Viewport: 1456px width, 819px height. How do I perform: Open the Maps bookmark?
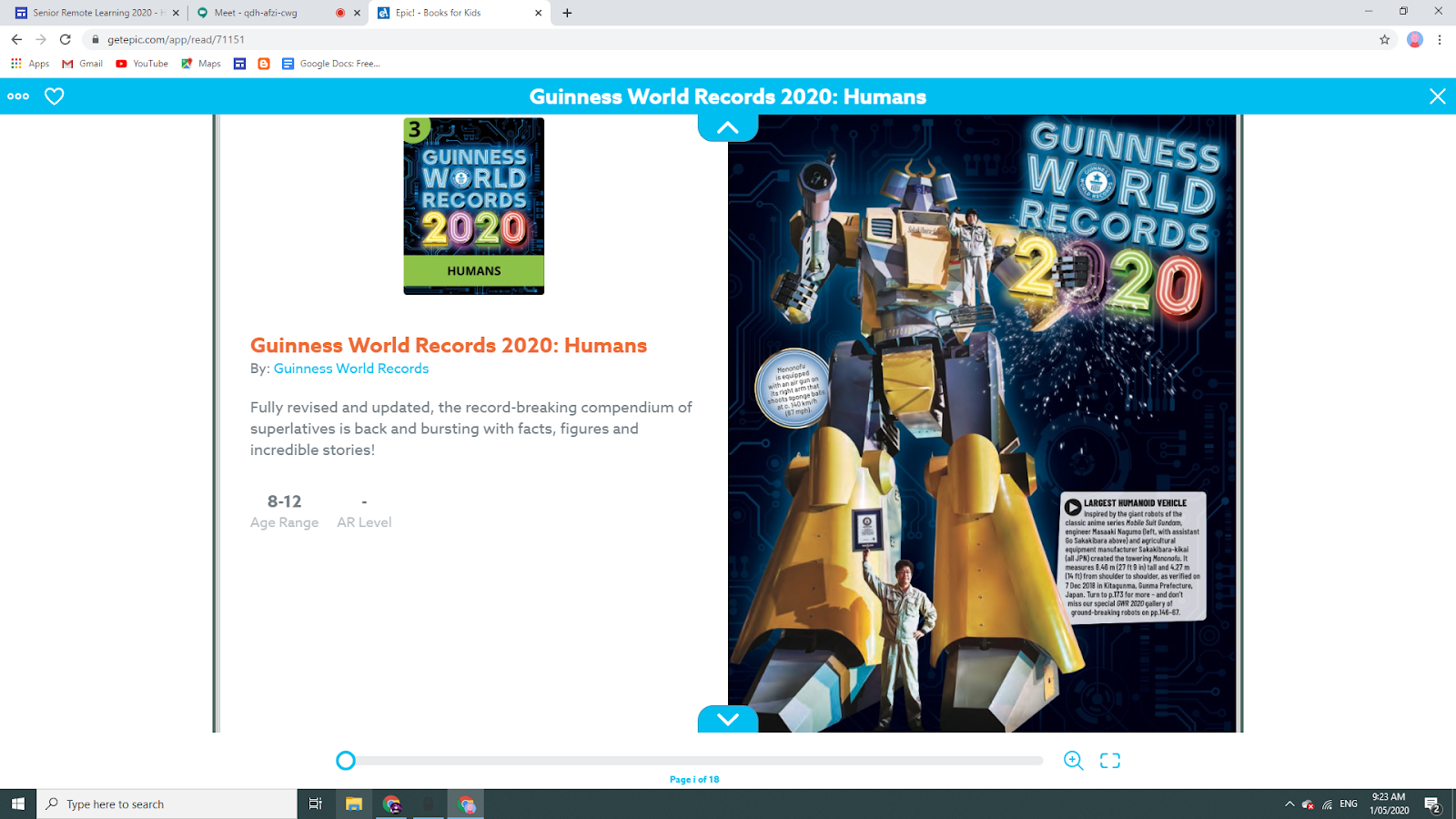201,64
